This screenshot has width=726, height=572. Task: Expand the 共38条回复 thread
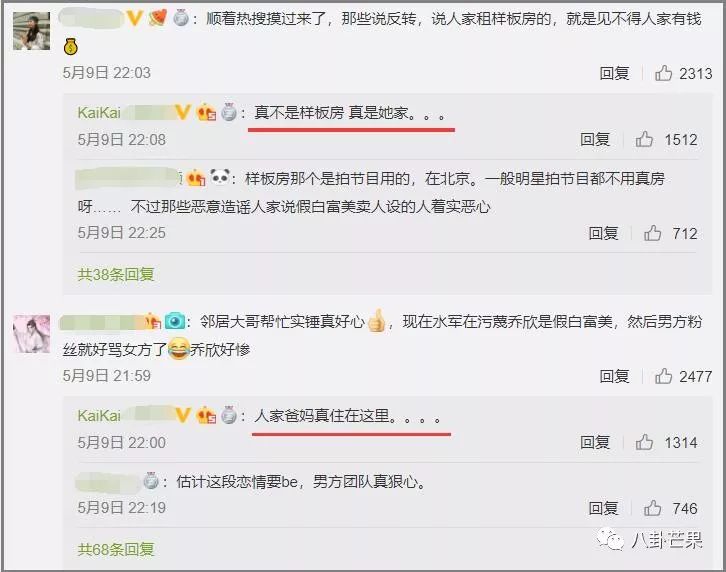[x=116, y=274]
